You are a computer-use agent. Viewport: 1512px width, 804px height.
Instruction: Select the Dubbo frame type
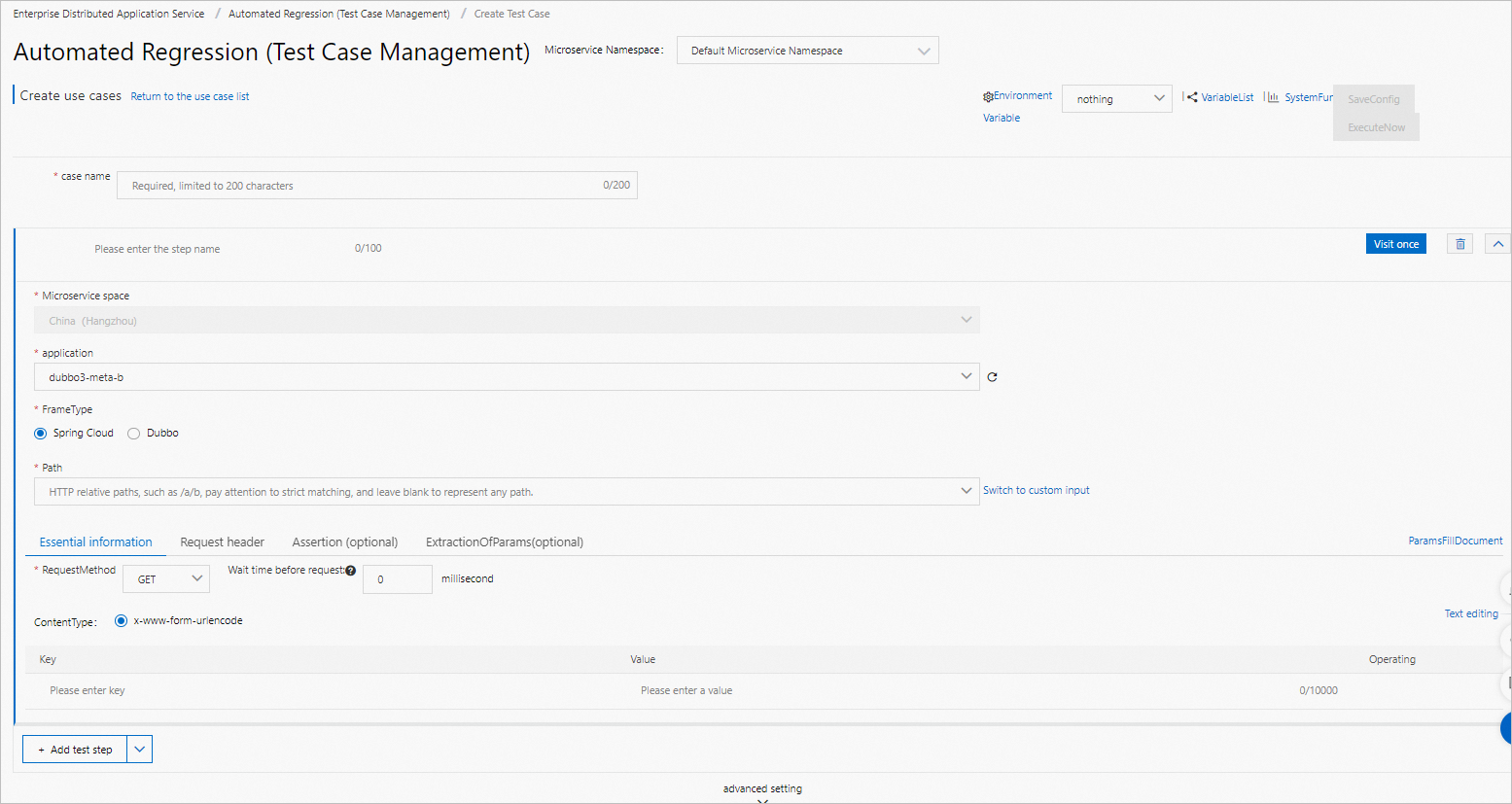[x=133, y=434]
